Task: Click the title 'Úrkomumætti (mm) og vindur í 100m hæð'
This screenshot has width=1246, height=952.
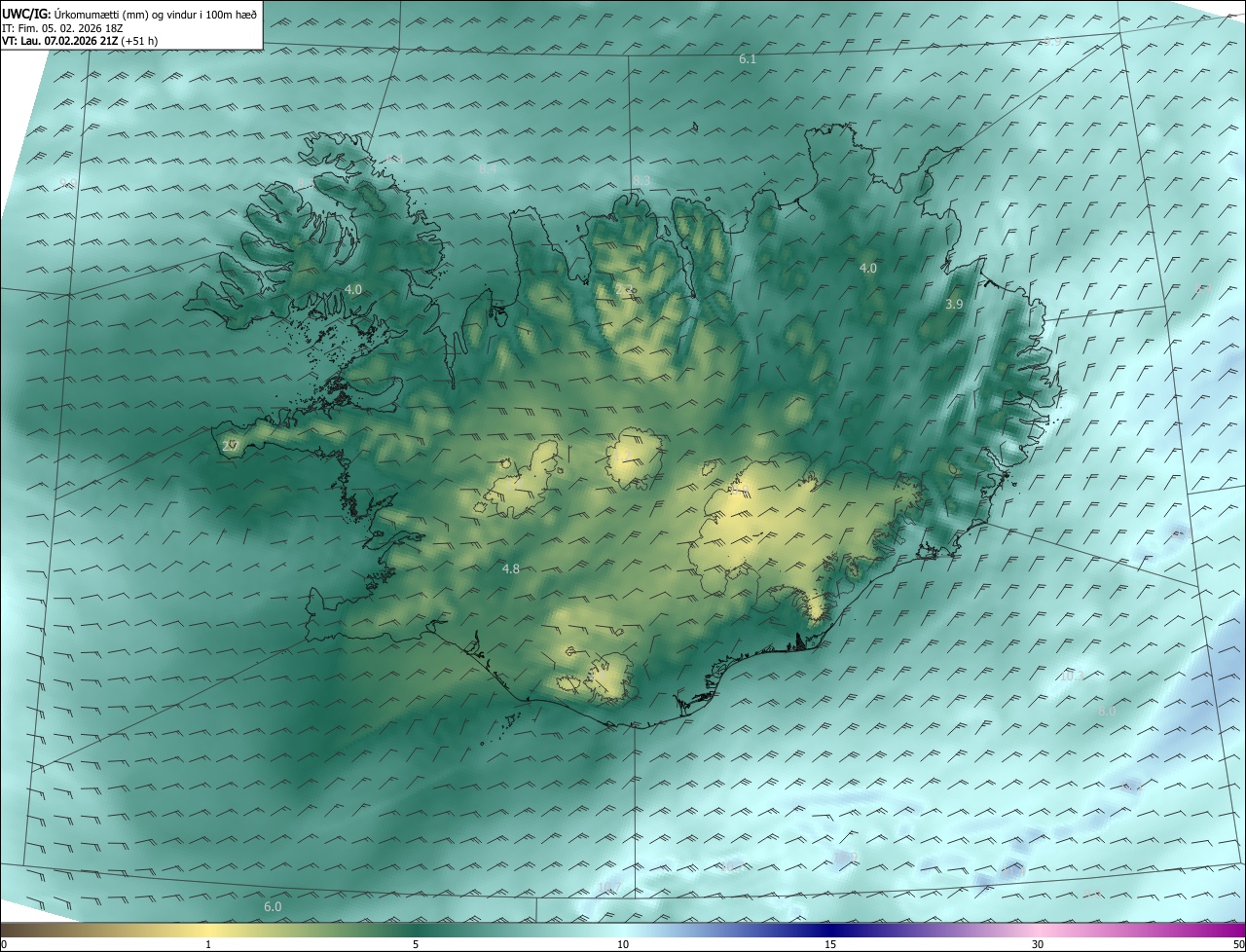Action: pos(155,14)
